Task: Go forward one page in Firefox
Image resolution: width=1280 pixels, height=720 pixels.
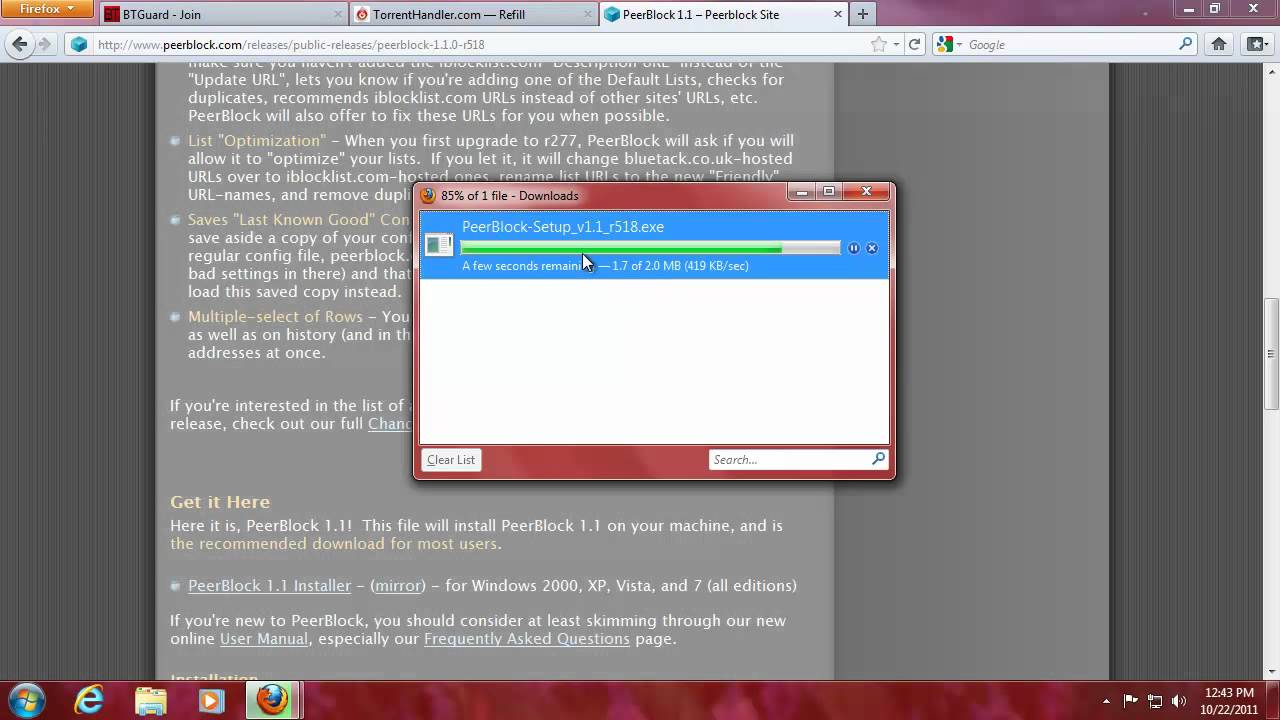Action: (x=44, y=44)
